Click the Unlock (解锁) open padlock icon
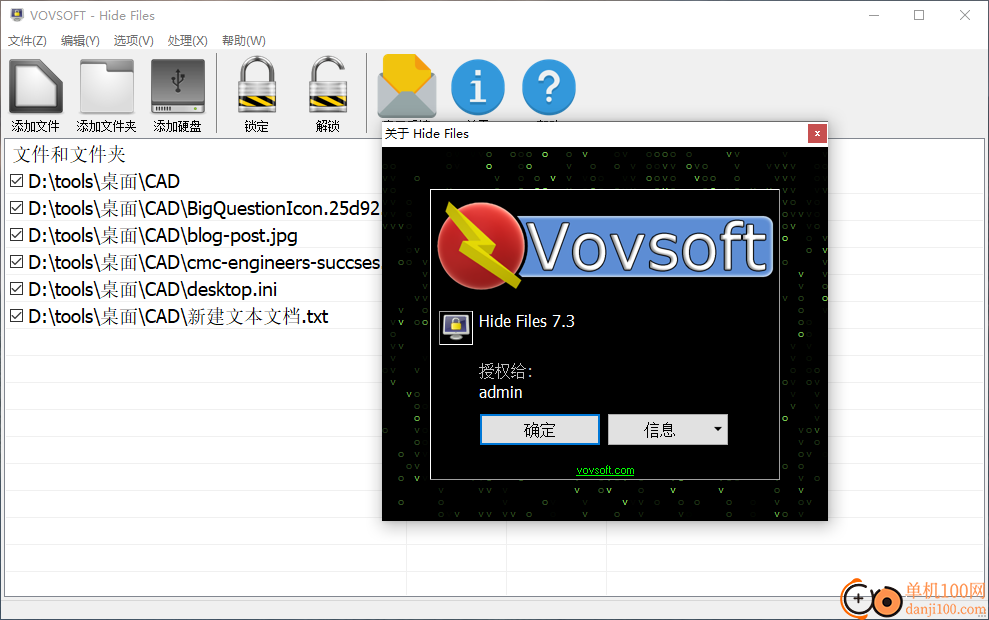 click(x=327, y=85)
